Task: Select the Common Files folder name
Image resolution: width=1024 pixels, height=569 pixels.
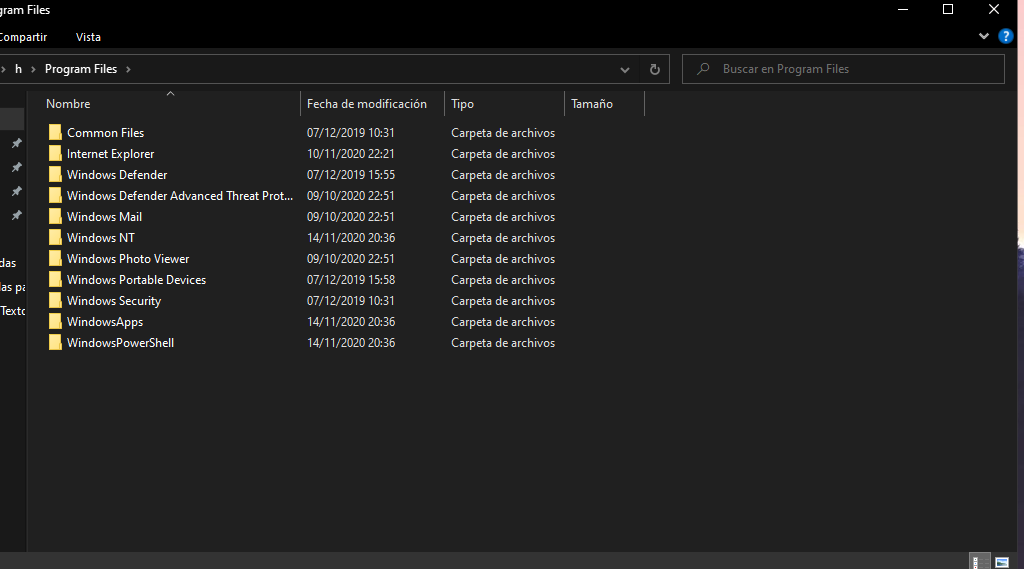Action: coord(105,133)
